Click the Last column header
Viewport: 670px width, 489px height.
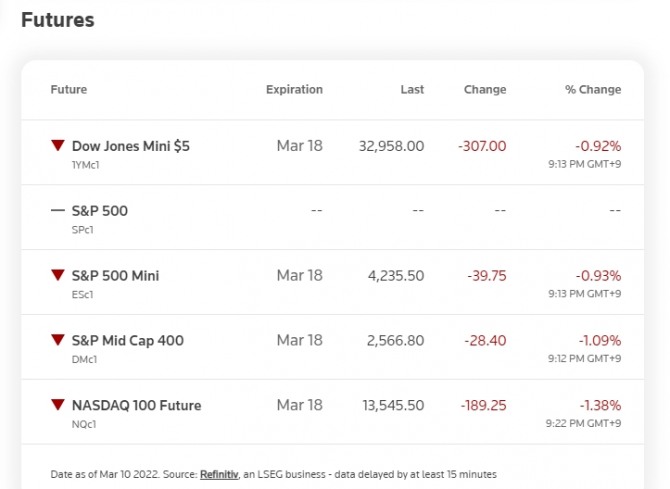[412, 89]
